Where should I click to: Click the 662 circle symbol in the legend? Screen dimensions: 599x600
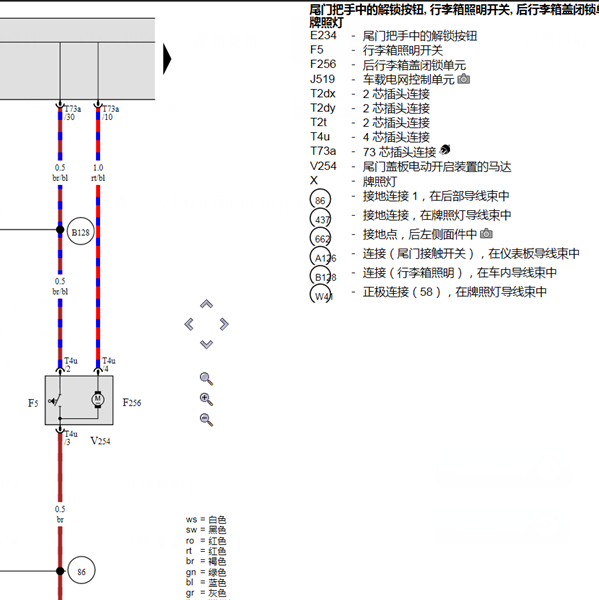click(x=320, y=238)
